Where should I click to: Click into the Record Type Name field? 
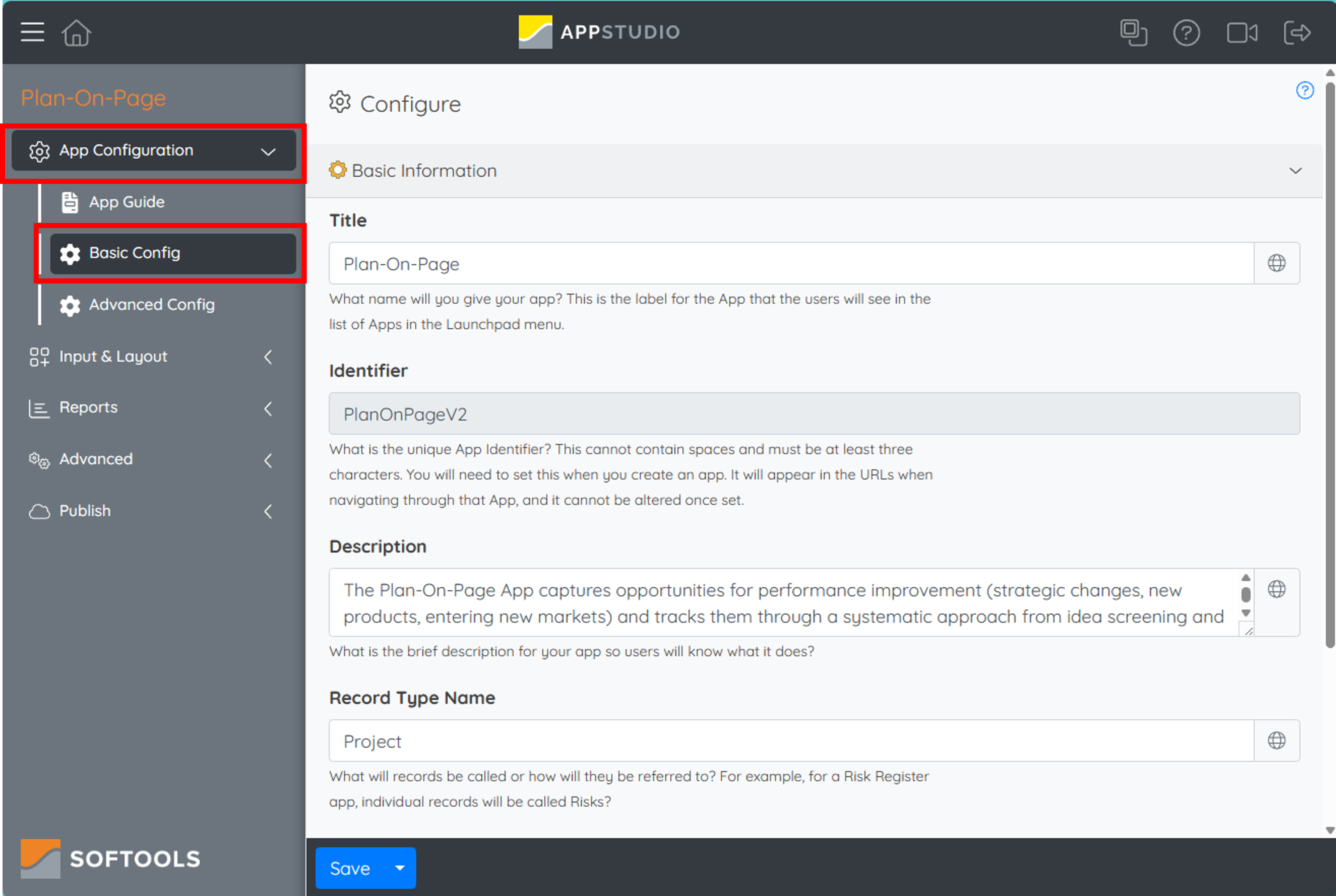pyautogui.click(x=791, y=741)
